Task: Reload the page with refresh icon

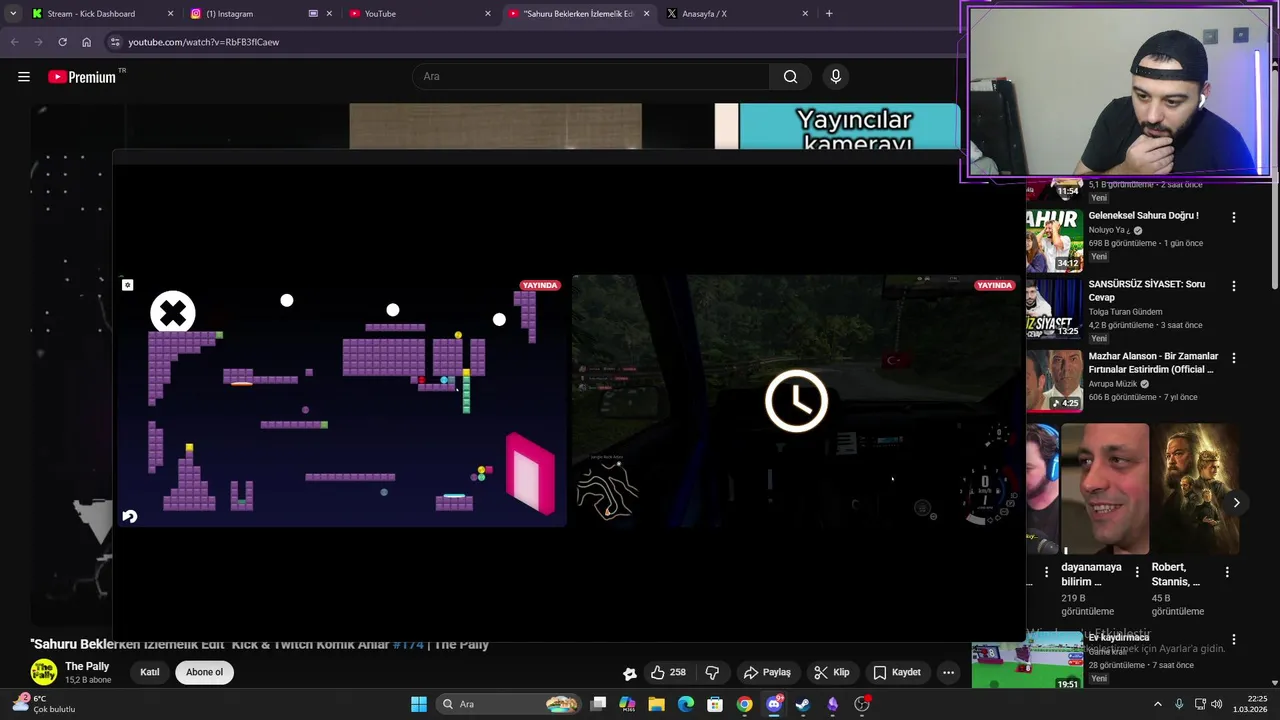Action: [x=62, y=42]
